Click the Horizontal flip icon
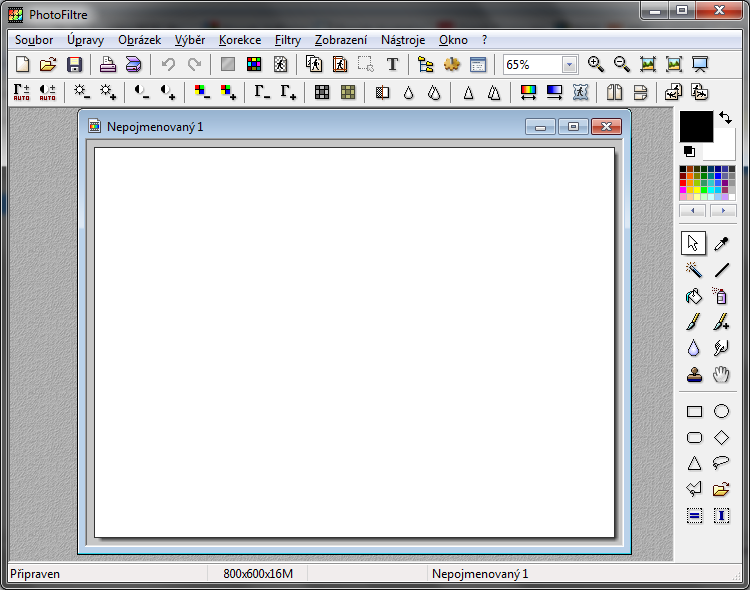Screen dimensions: 750x590 615,92
